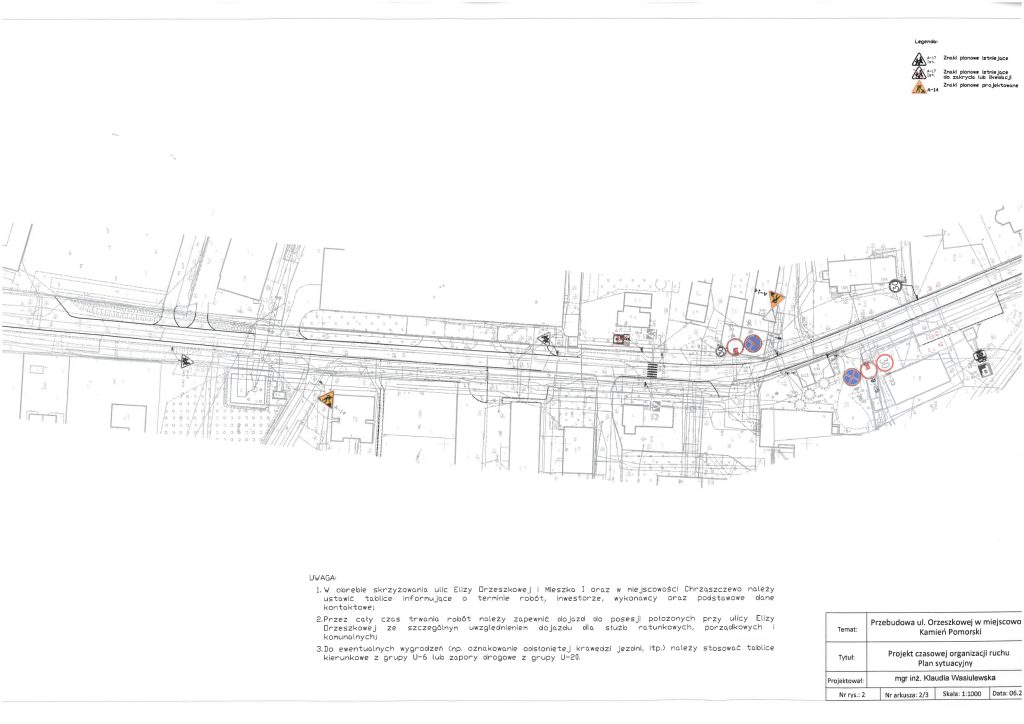Select the blue no-stopping sign beside the 50 sign

click(x=852, y=376)
